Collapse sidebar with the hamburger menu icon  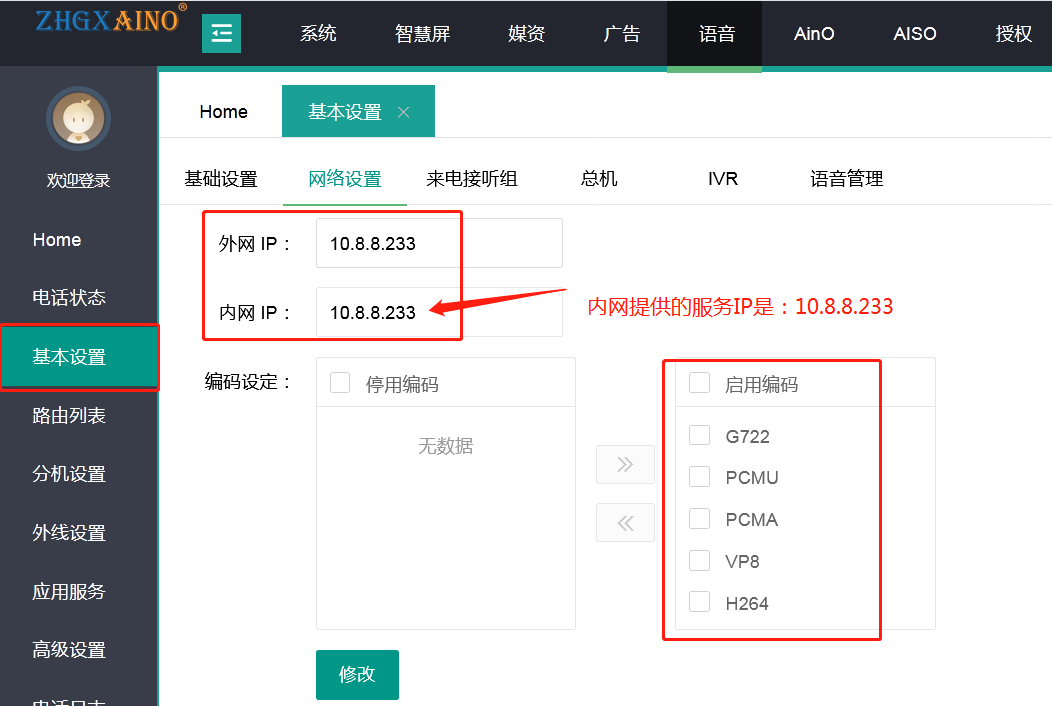[x=221, y=34]
